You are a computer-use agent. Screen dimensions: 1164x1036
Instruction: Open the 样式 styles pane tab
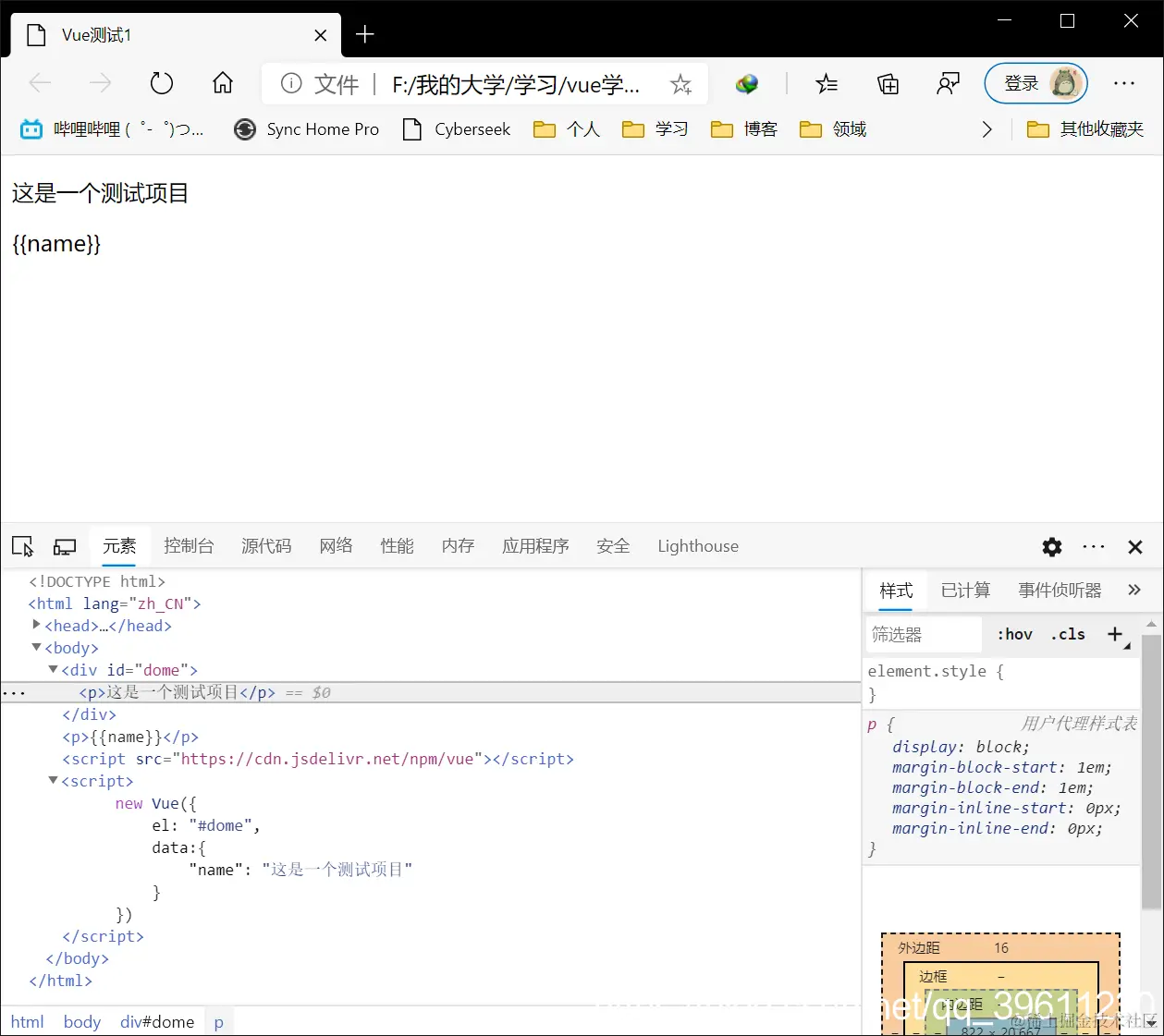[x=896, y=591]
